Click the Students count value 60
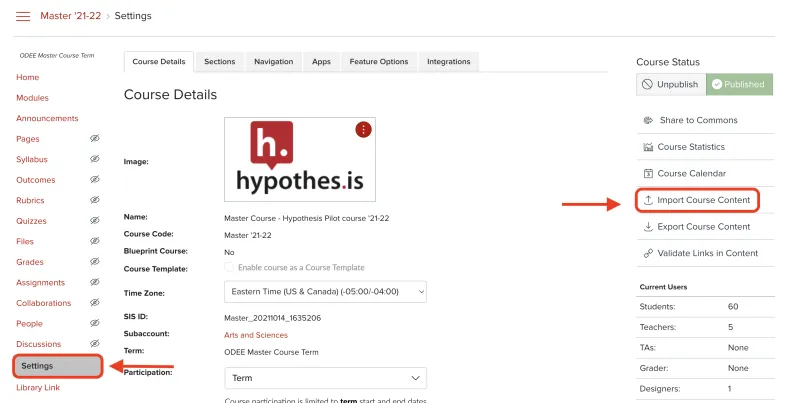The image size is (800, 403). click(x=733, y=307)
